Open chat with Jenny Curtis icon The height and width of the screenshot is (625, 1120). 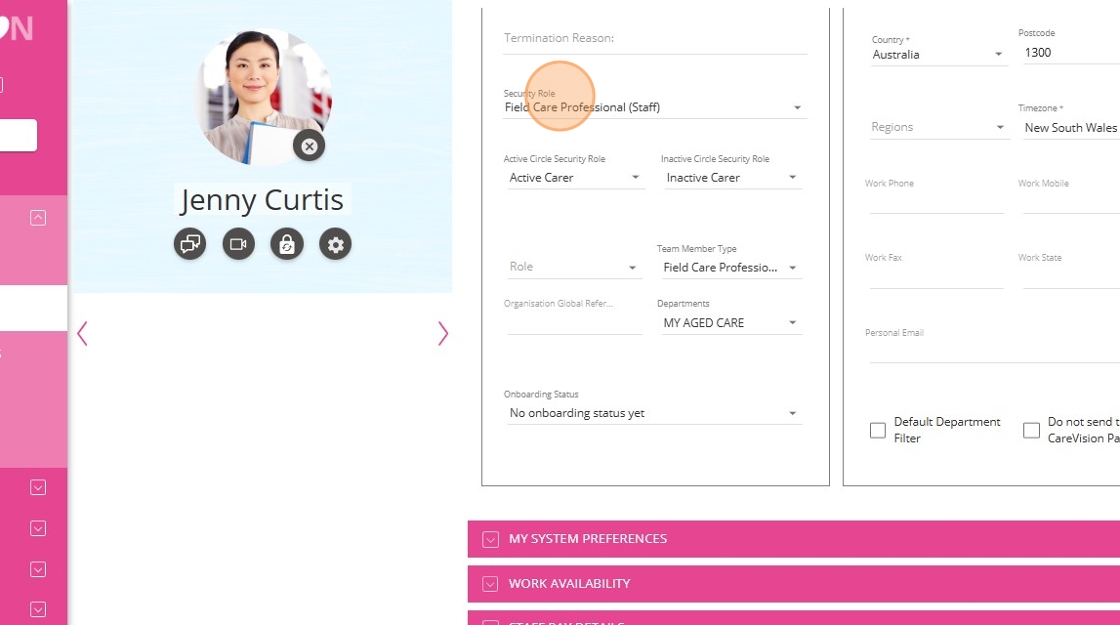pyautogui.click(x=190, y=244)
